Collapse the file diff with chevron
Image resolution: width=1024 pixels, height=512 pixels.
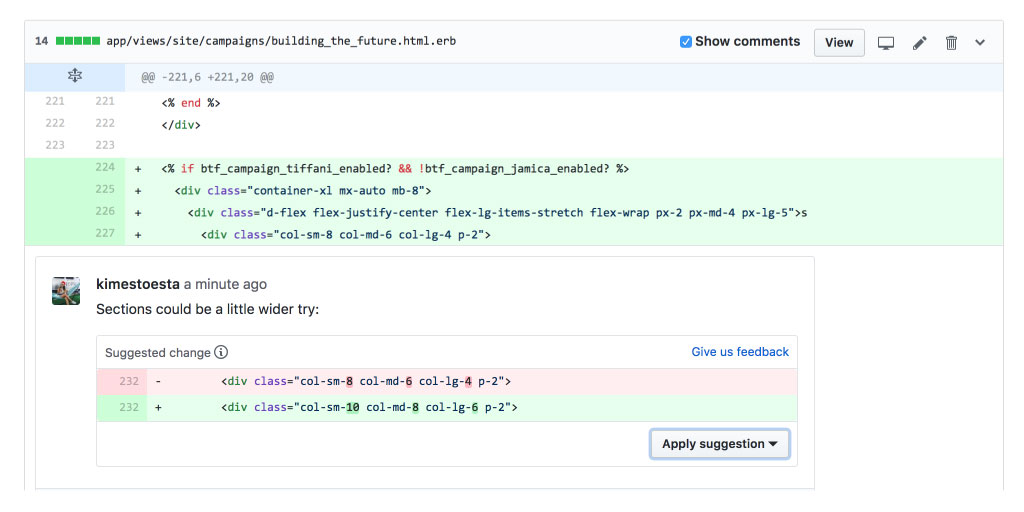click(x=980, y=43)
